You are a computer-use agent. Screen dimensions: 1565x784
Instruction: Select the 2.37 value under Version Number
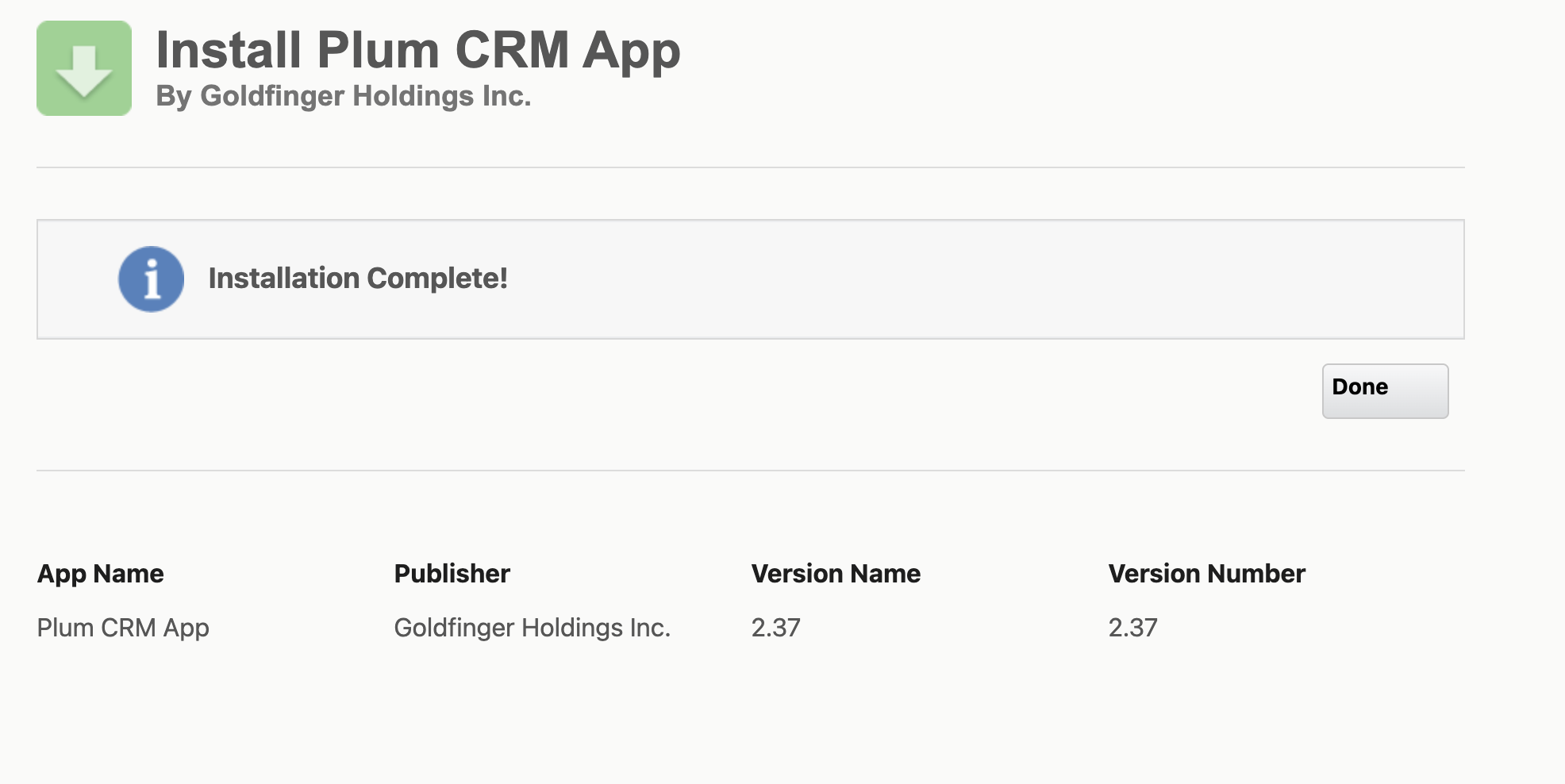pyautogui.click(x=1133, y=628)
